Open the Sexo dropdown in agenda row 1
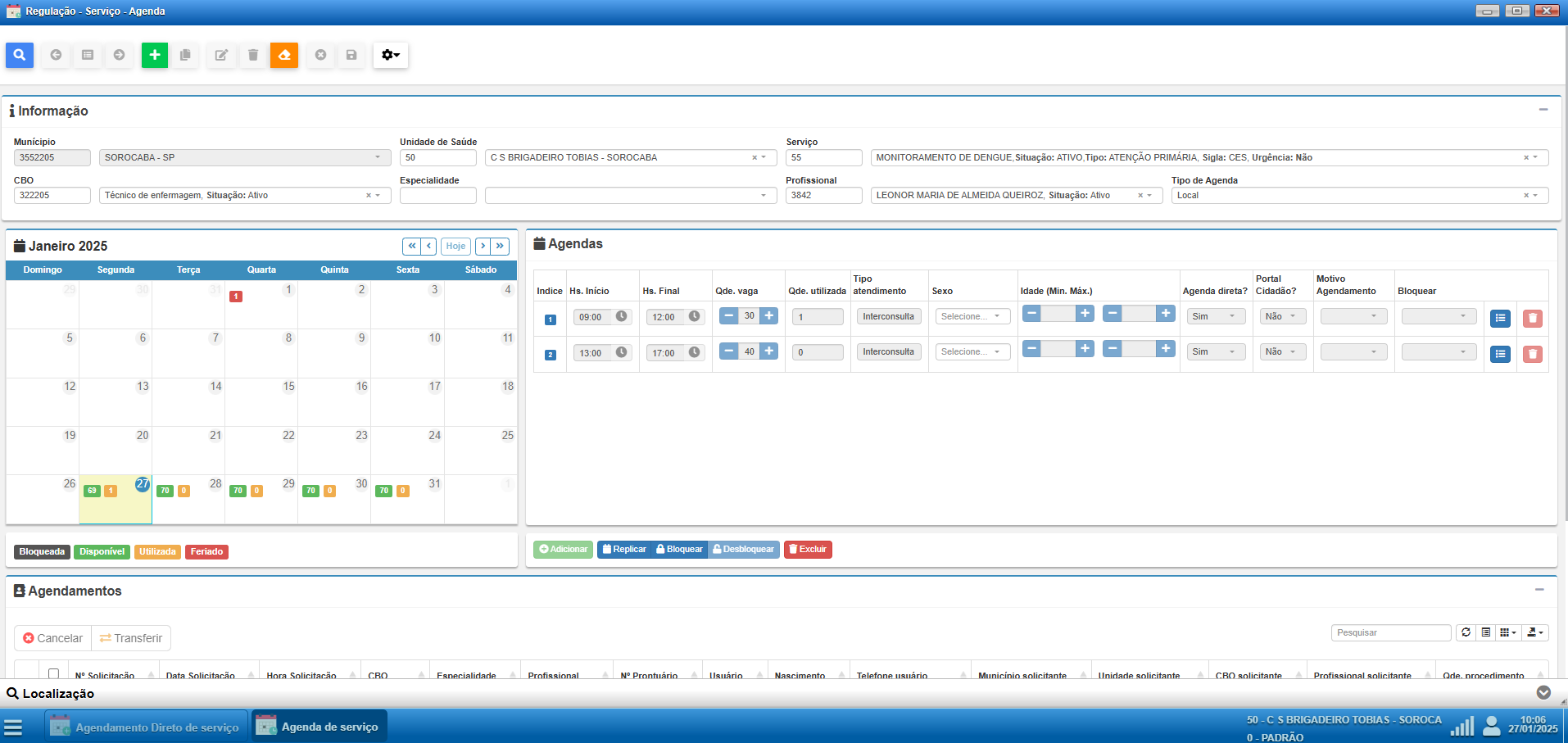 point(972,316)
